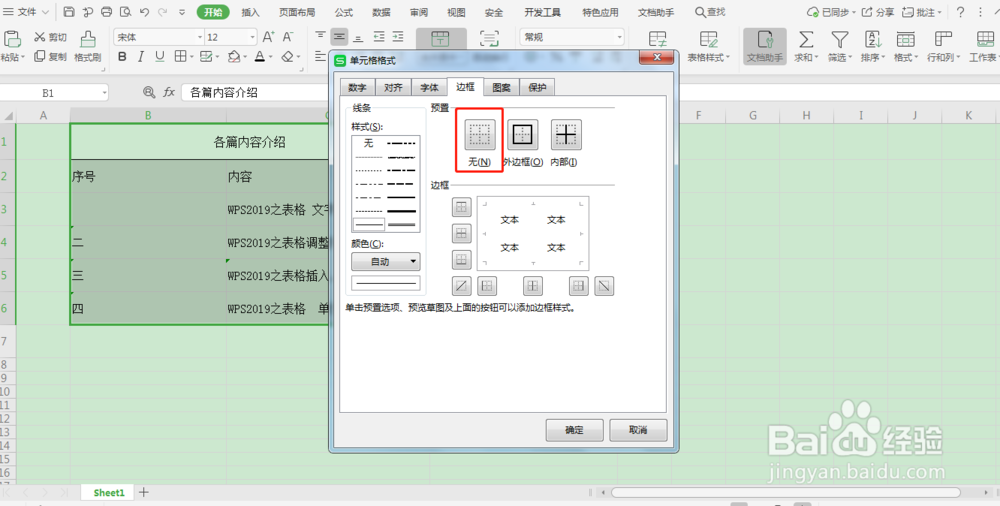The width and height of the screenshot is (1000, 506).
Task: Switch to the Pattern (图案) dialog tab
Action: click(x=502, y=87)
